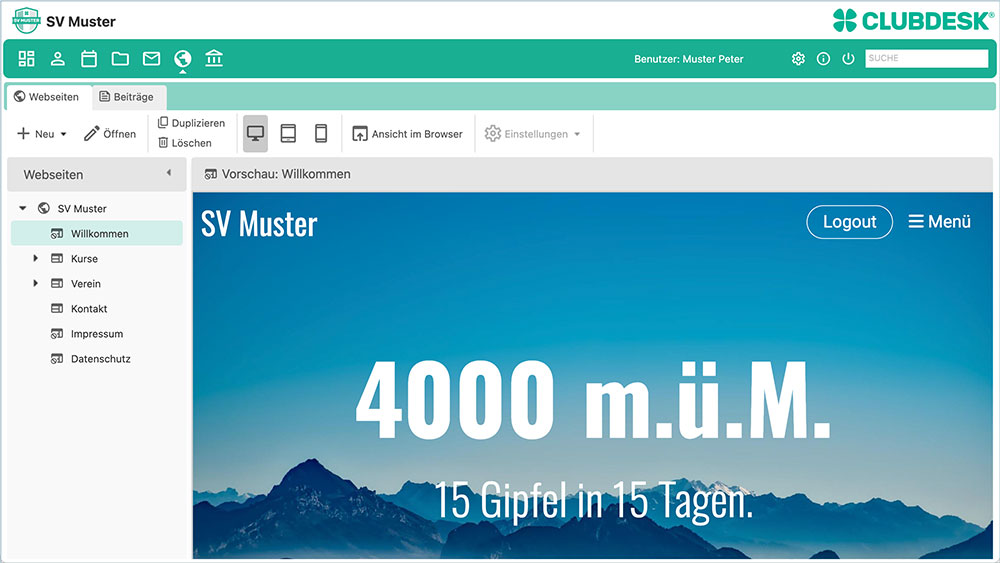Click the power logout icon
Image resolution: width=1000 pixels, height=563 pixels.
pos(848,59)
